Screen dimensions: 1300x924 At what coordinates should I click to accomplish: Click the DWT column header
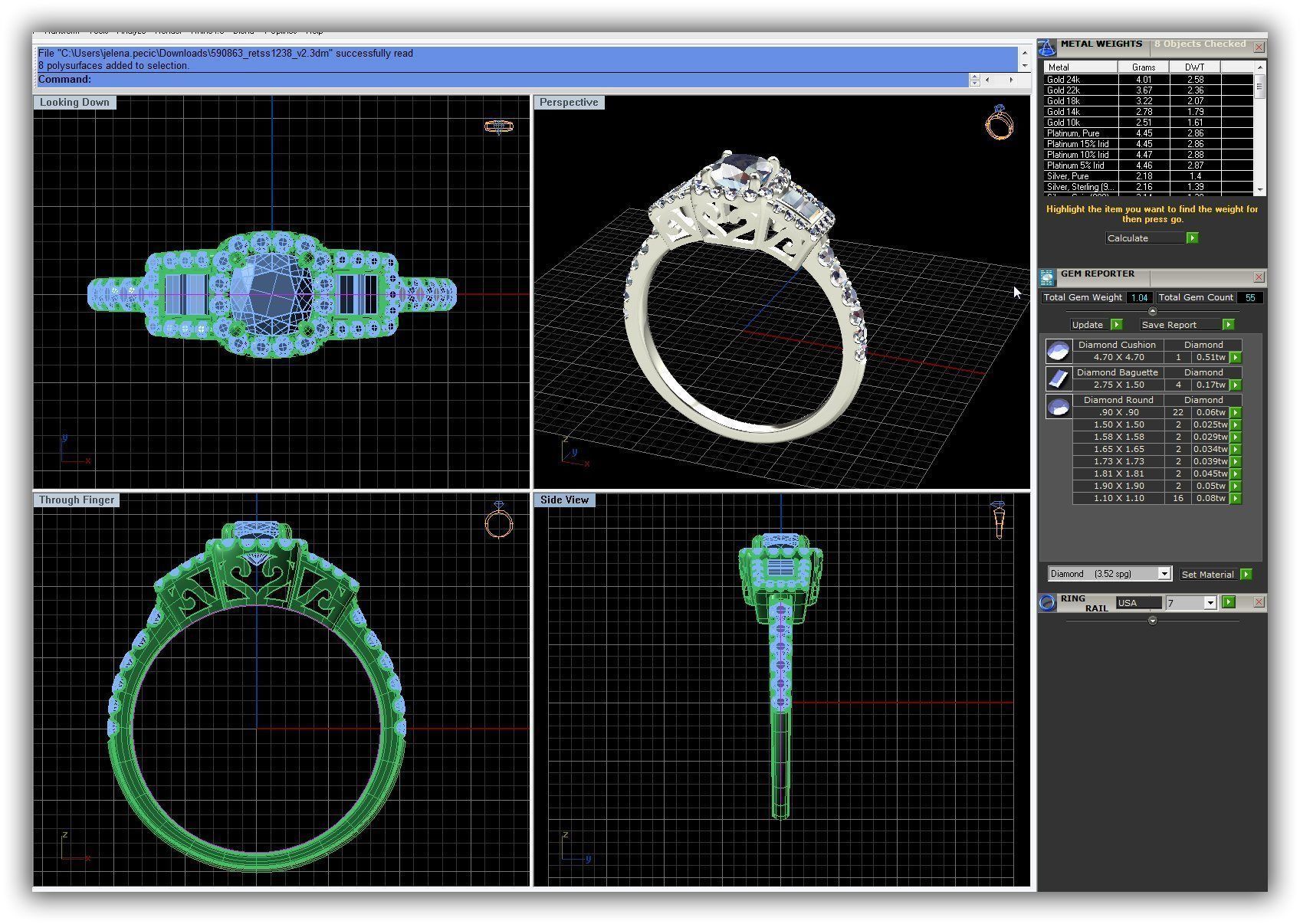(1195, 67)
